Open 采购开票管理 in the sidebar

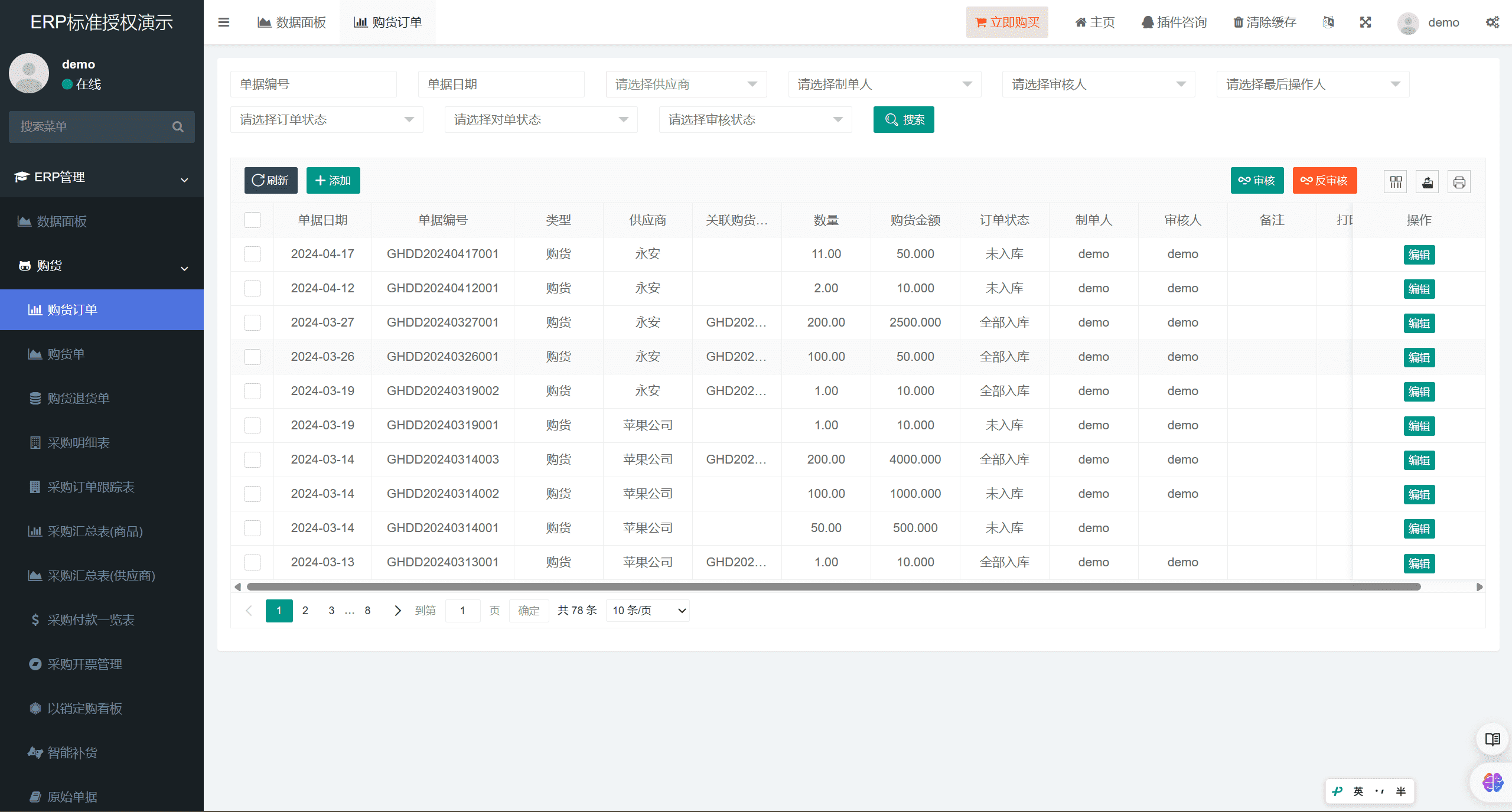[x=102, y=664]
